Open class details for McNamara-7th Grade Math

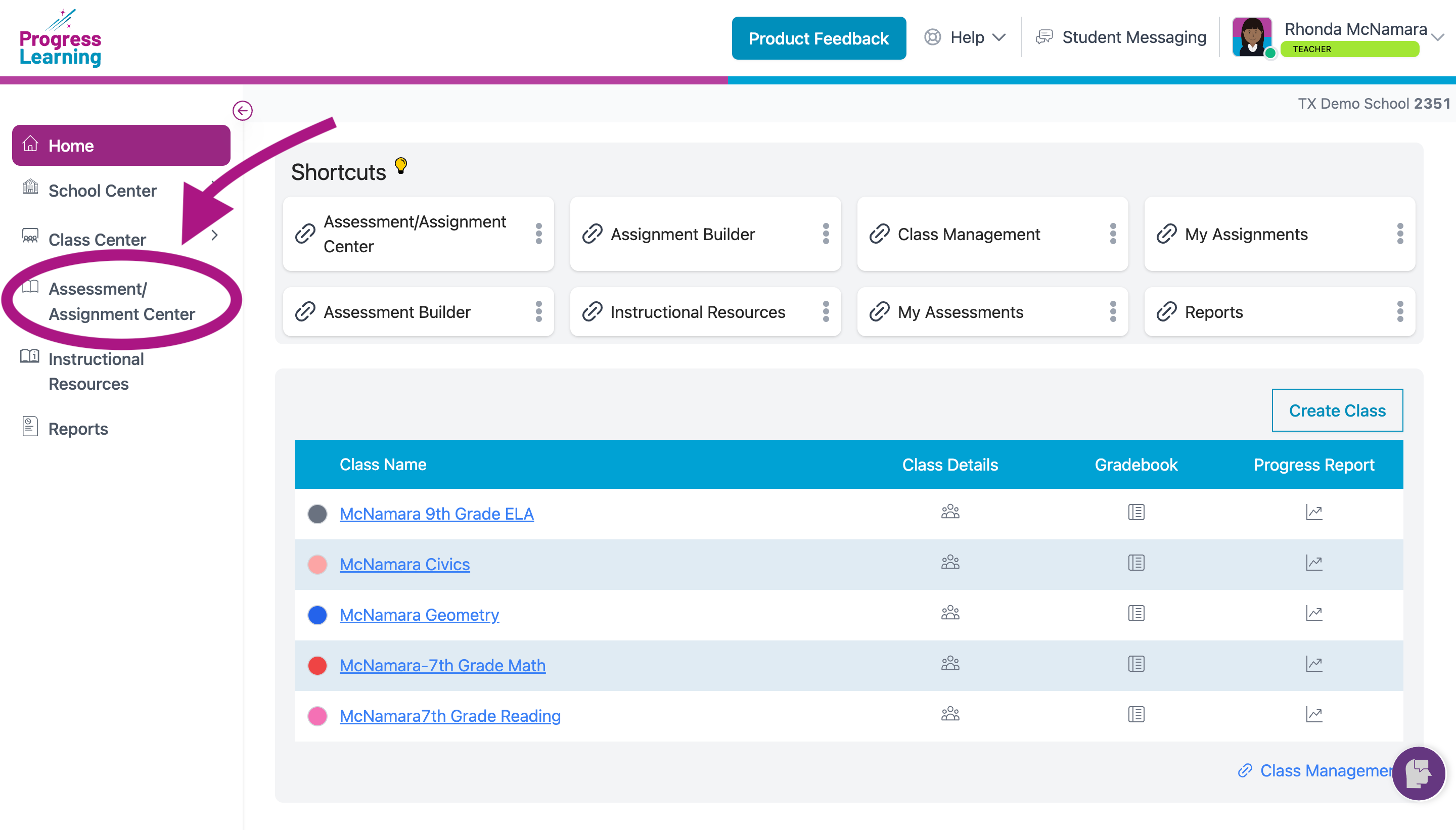tap(950, 664)
